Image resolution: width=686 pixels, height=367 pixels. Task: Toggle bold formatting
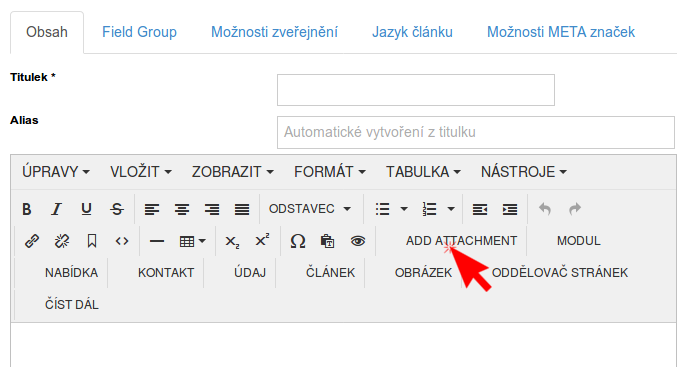point(27,209)
